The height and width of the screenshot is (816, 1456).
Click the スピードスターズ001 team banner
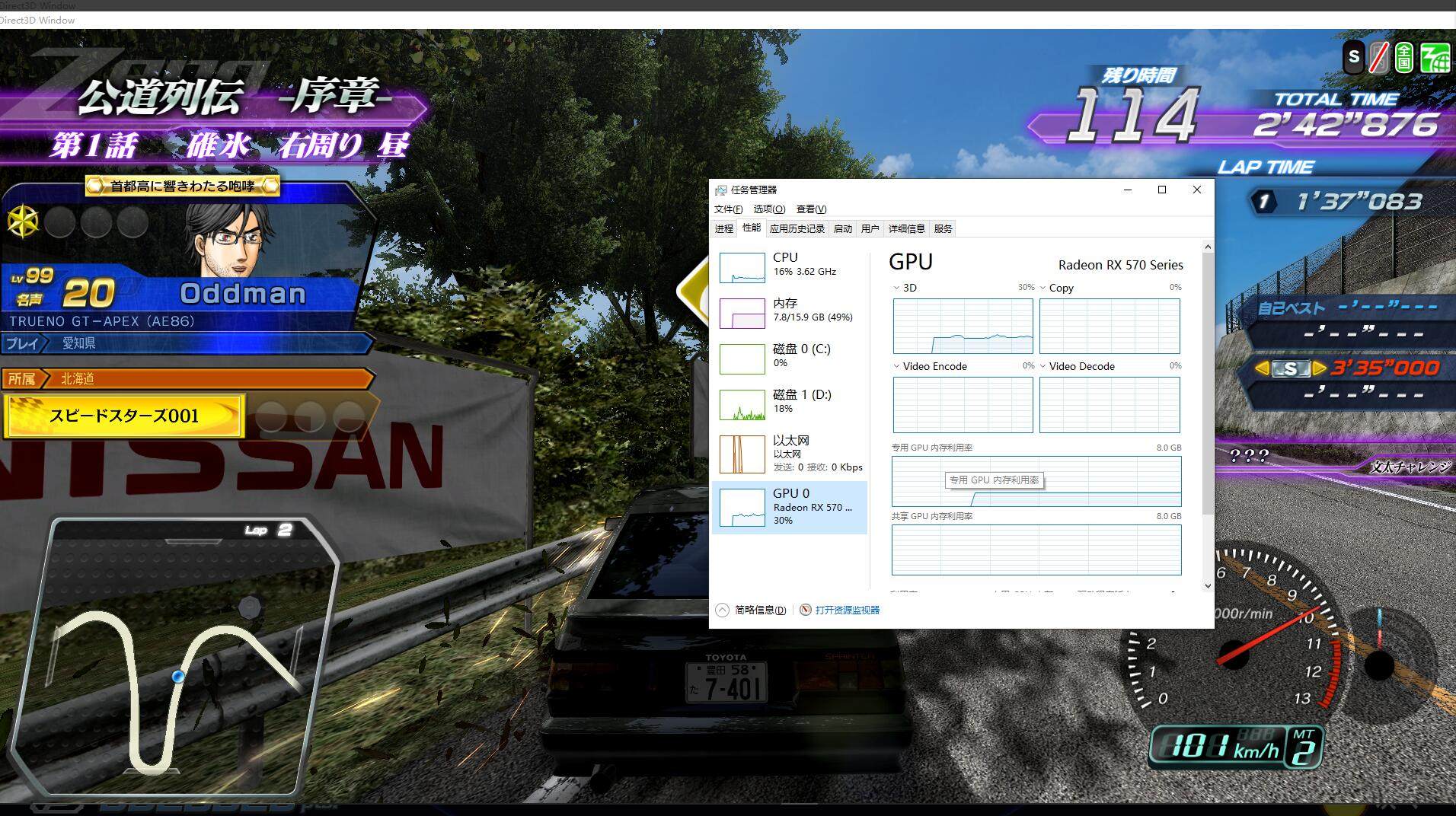[x=124, y=416]
